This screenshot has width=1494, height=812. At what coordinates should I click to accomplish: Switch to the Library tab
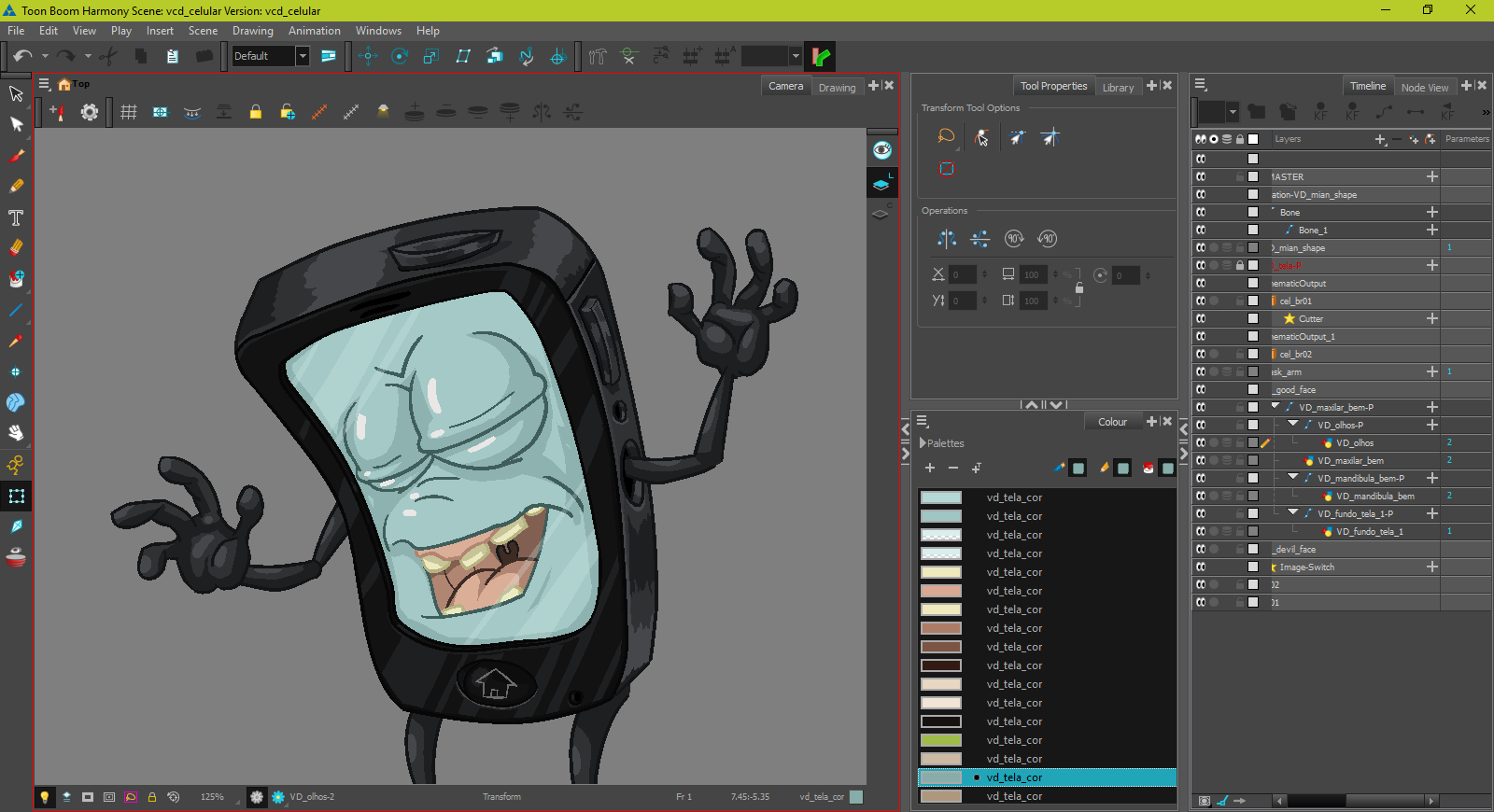pyautogui.click(x=1118, y=88)
